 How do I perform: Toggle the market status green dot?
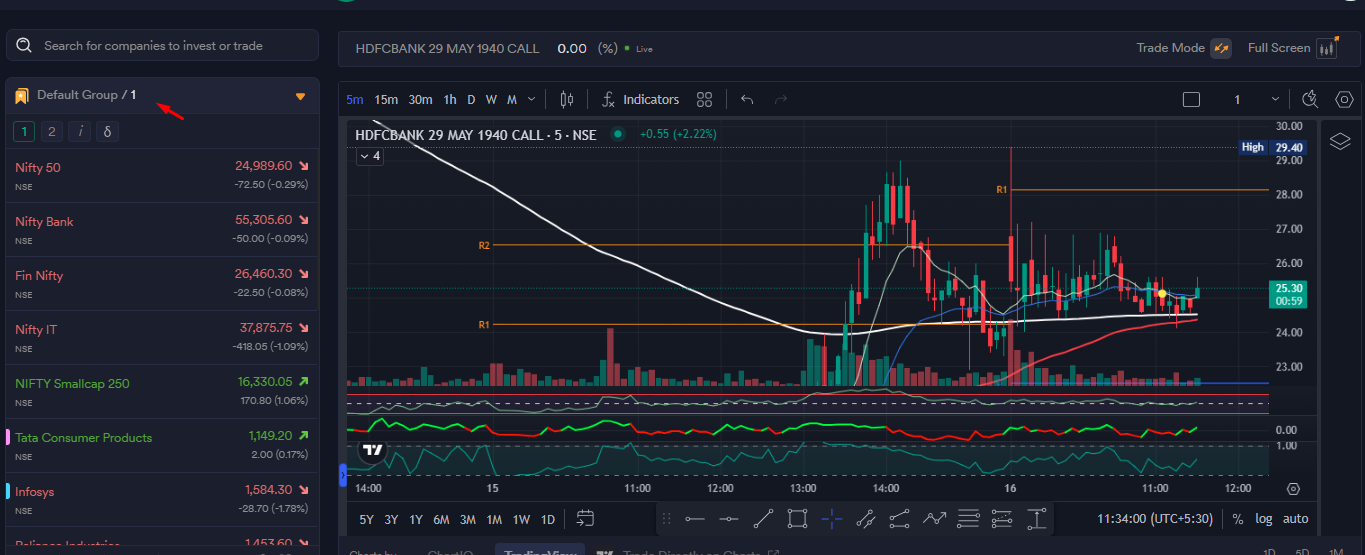(x=617, y=134)
